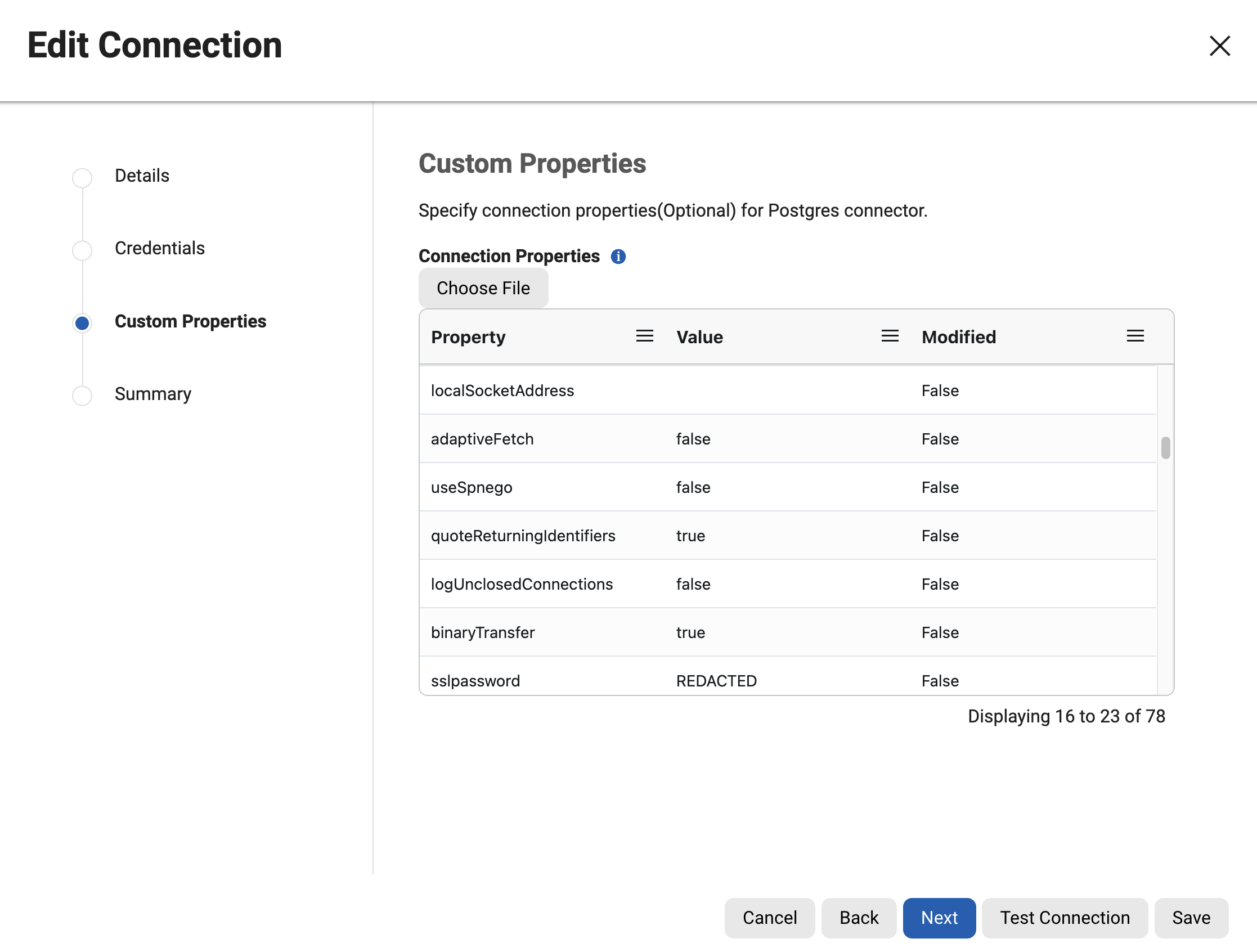Open the Modified column menu icon
Viewport: 1257px width, 952px height.
pyautogui.click(x=1135, y=336)
